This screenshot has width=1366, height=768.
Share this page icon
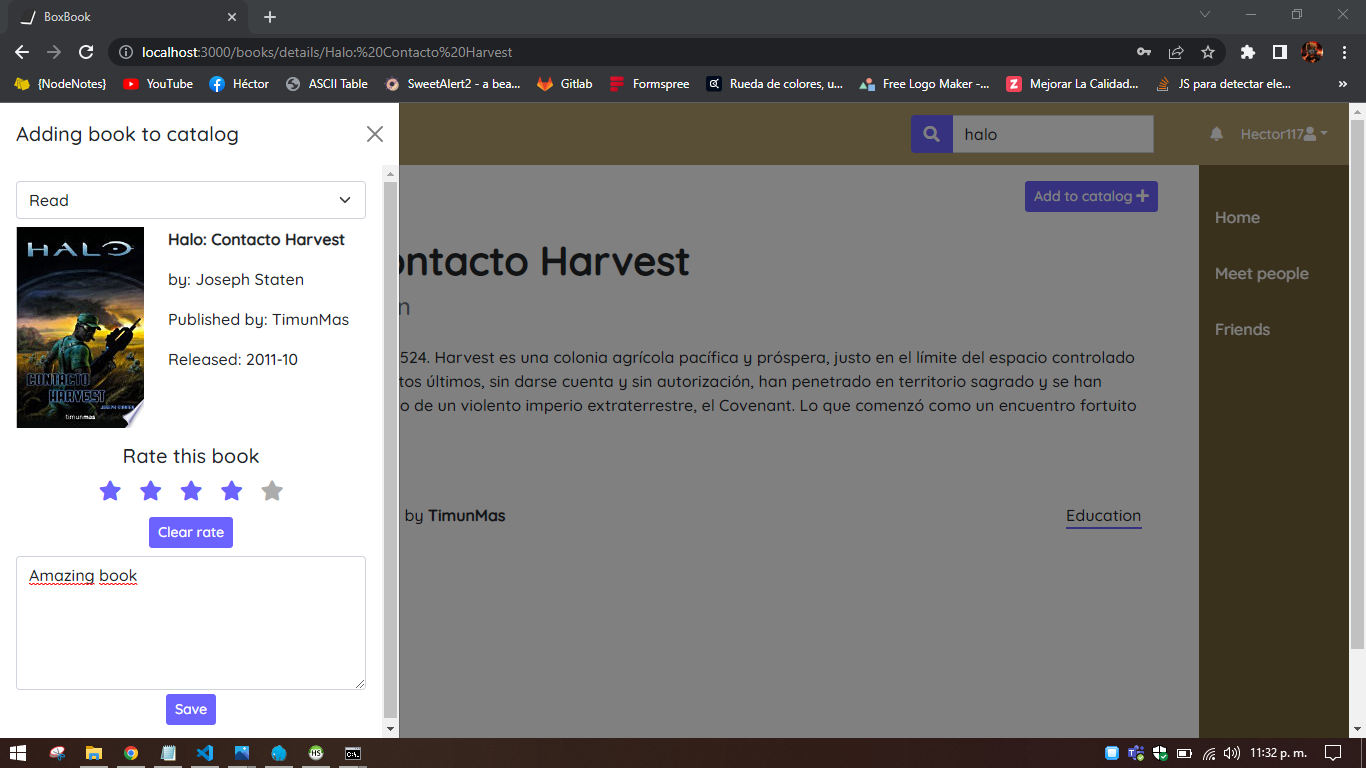pyautogui.click(x=1176, y=52)
